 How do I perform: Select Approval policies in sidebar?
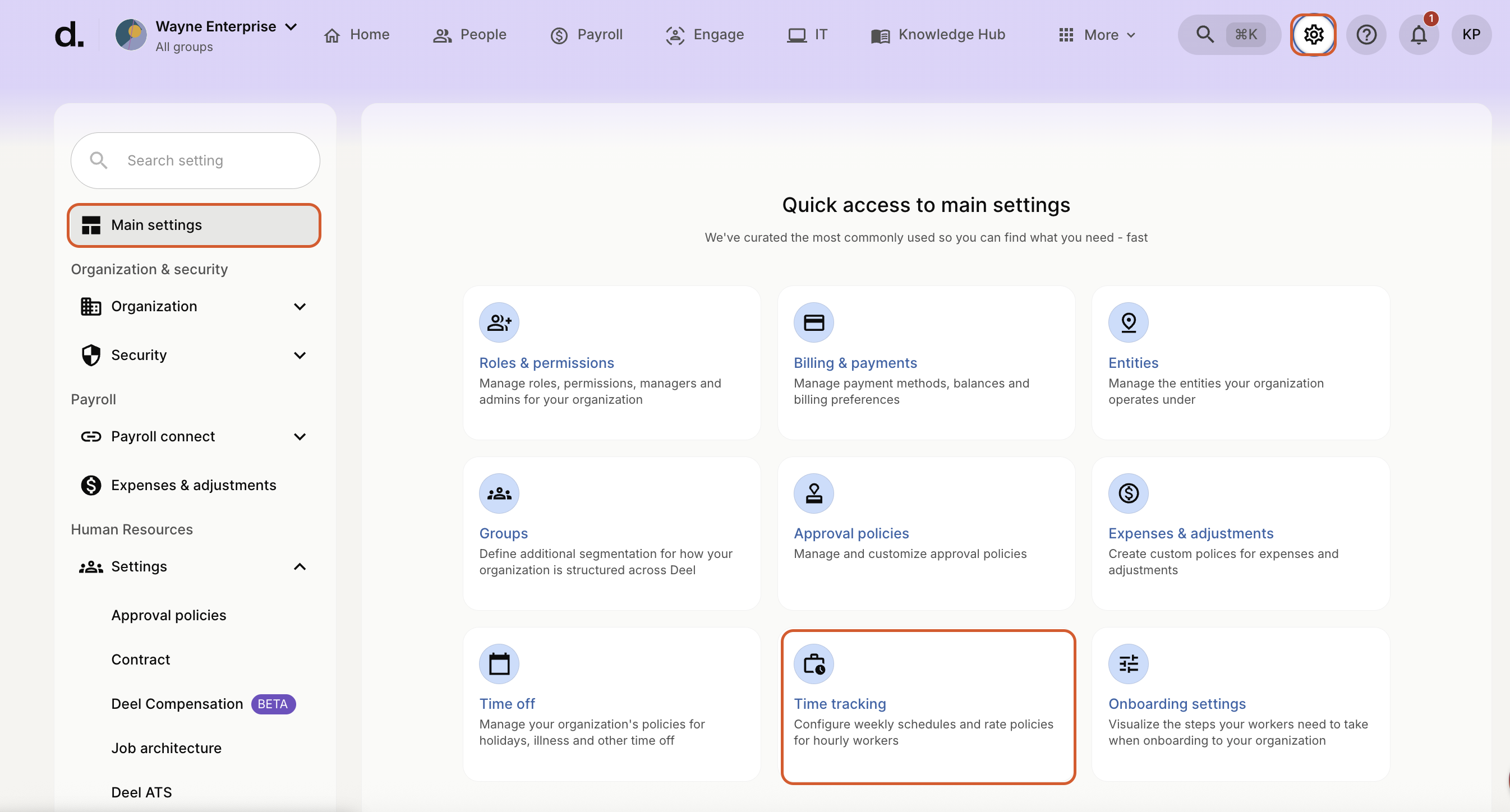coord(169,615)
